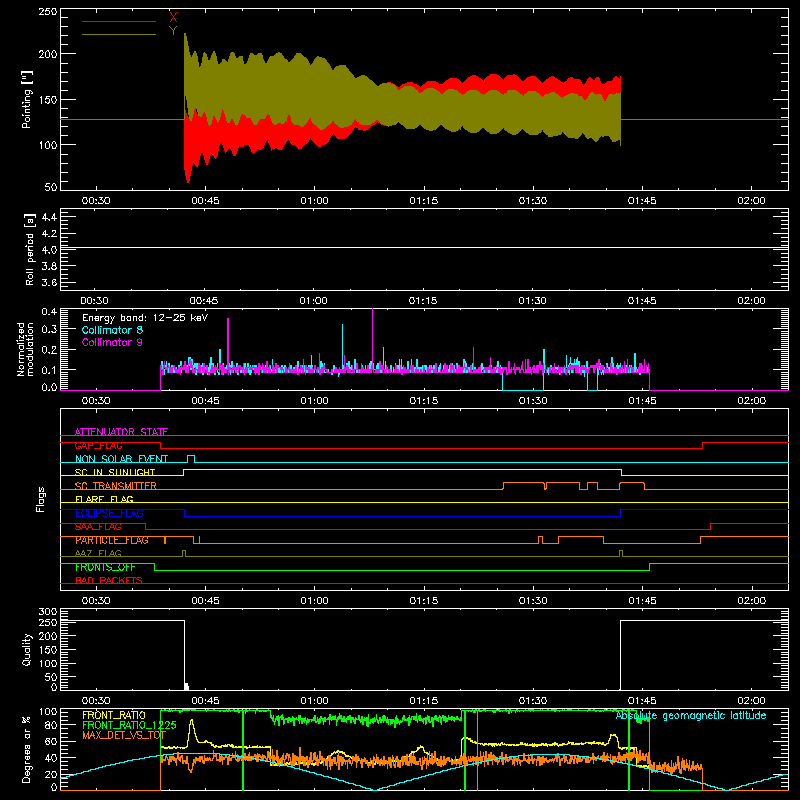
Task: Click the 300 tick on Quality axis
Action: pos(48,611)
